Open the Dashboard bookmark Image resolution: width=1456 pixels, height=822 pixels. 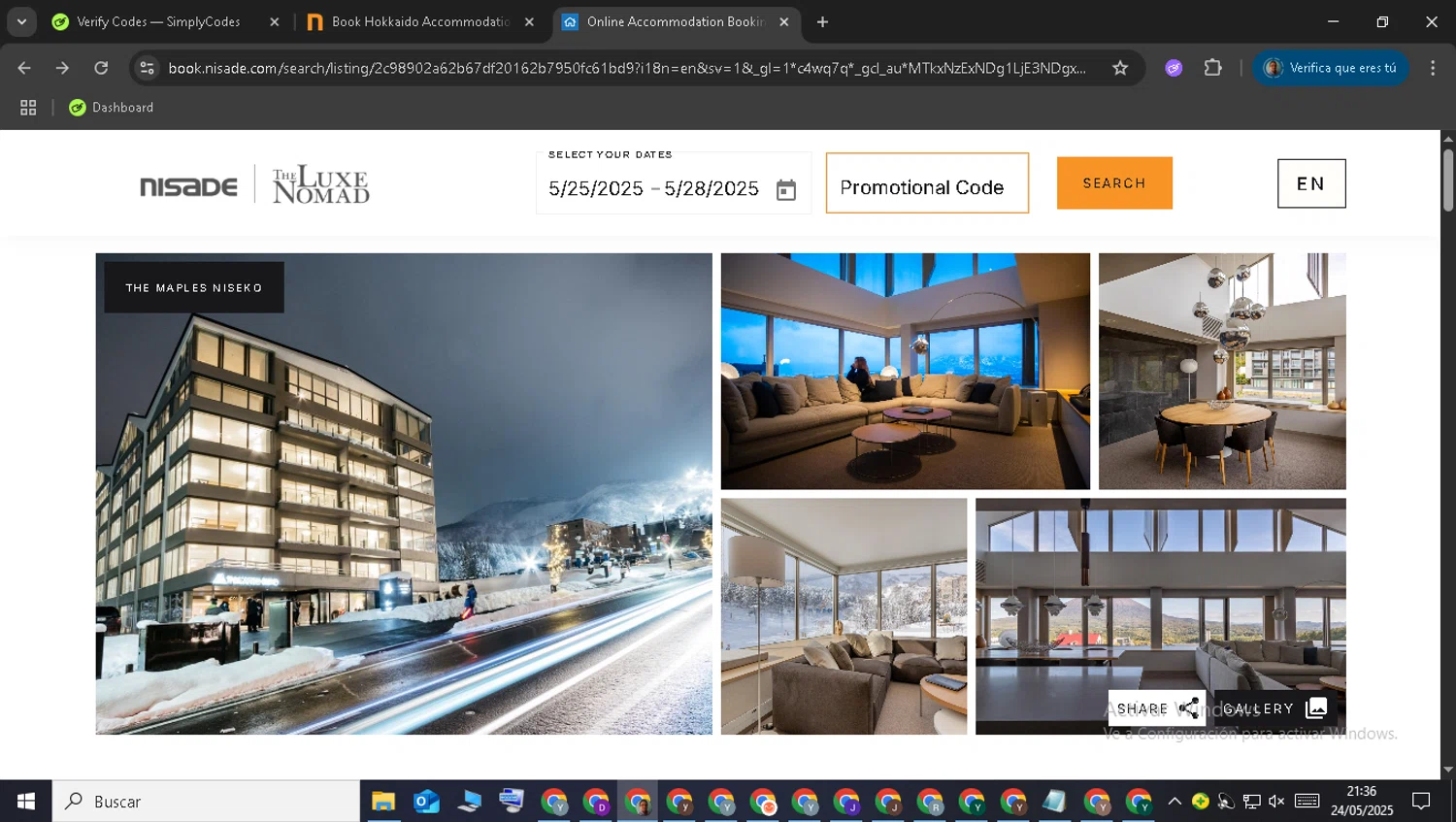pos(111,108)
